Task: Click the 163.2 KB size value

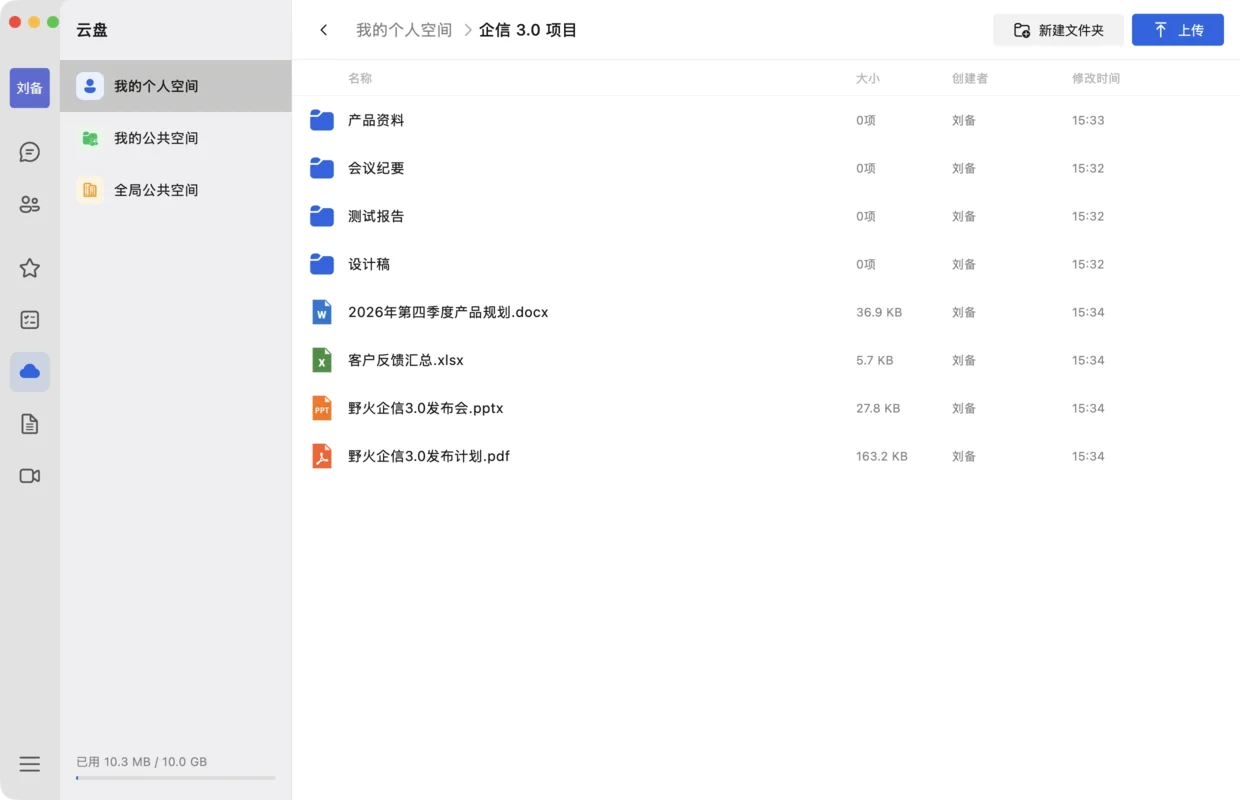Action: coord(882,456)
